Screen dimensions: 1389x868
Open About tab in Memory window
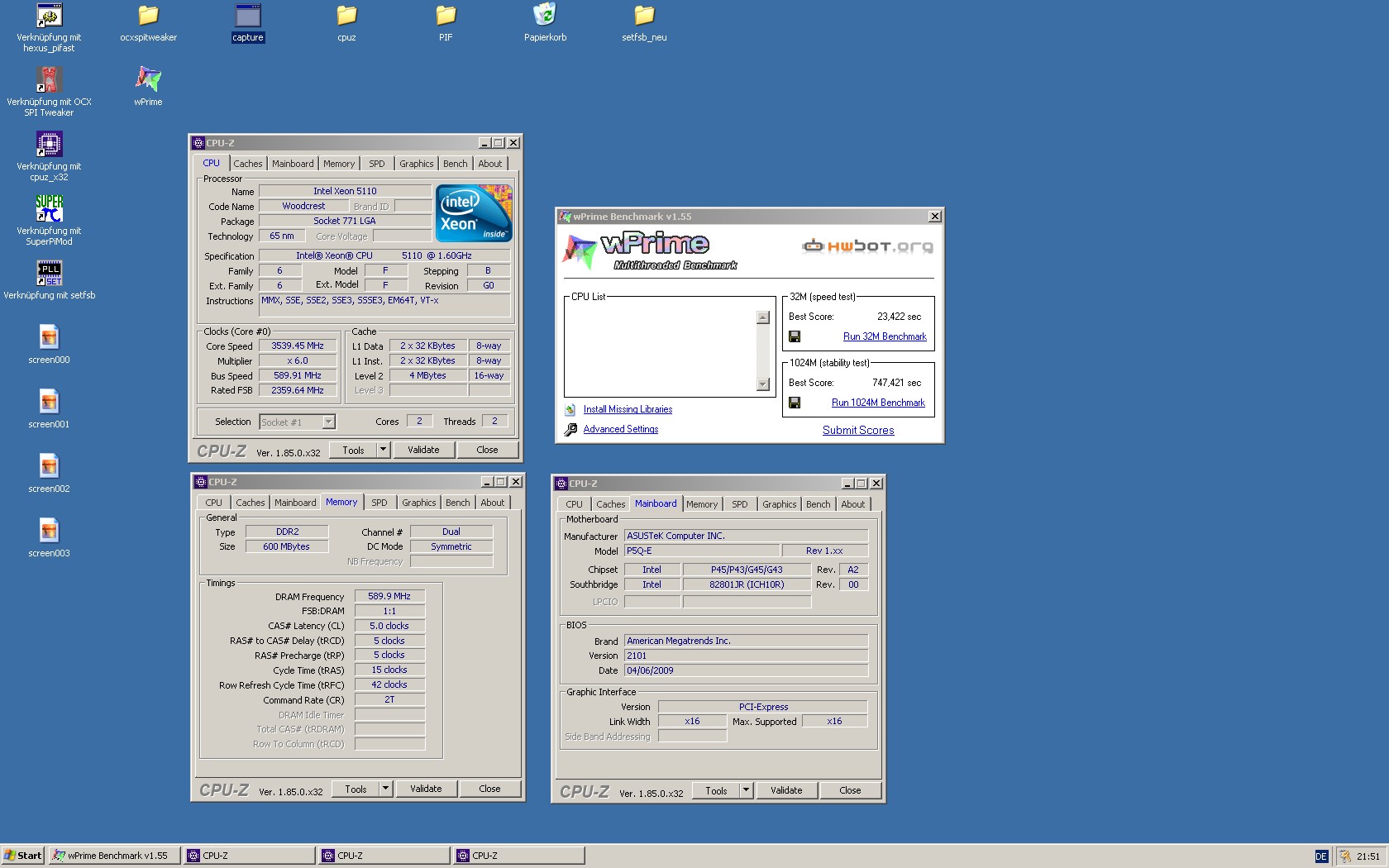(x=493, y=503)
